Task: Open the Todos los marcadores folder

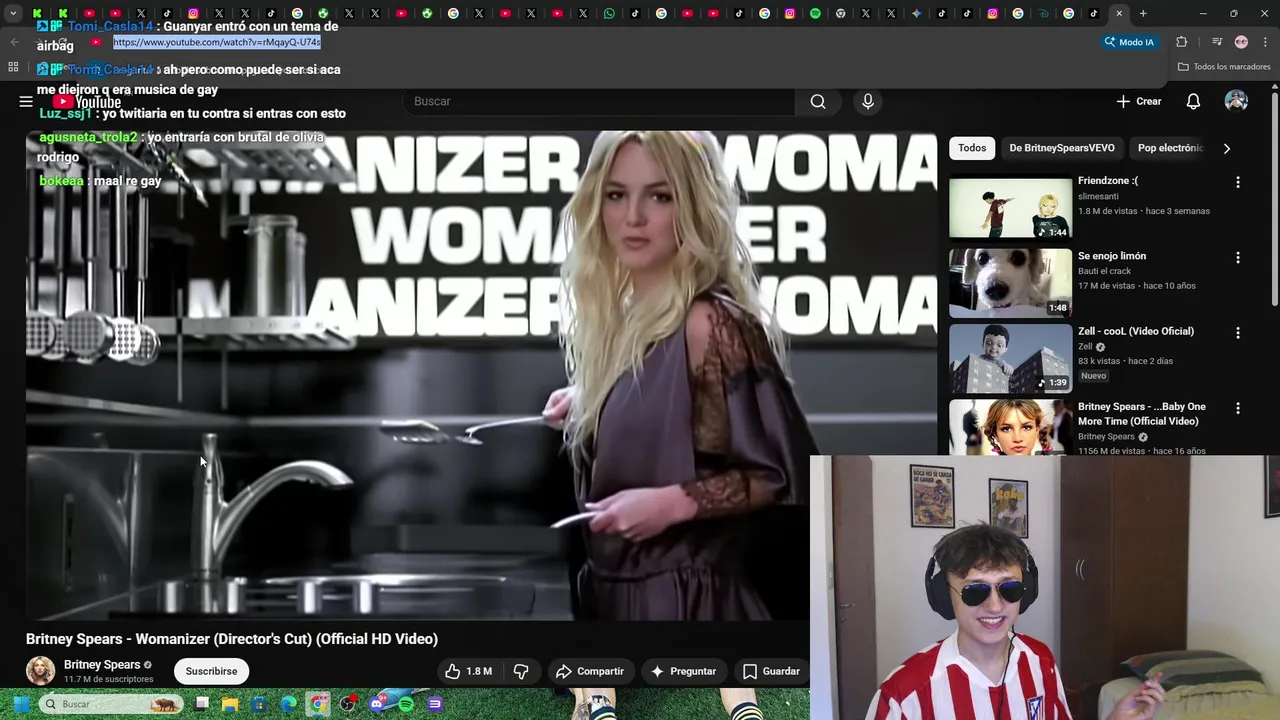Action: point(1224,67)
